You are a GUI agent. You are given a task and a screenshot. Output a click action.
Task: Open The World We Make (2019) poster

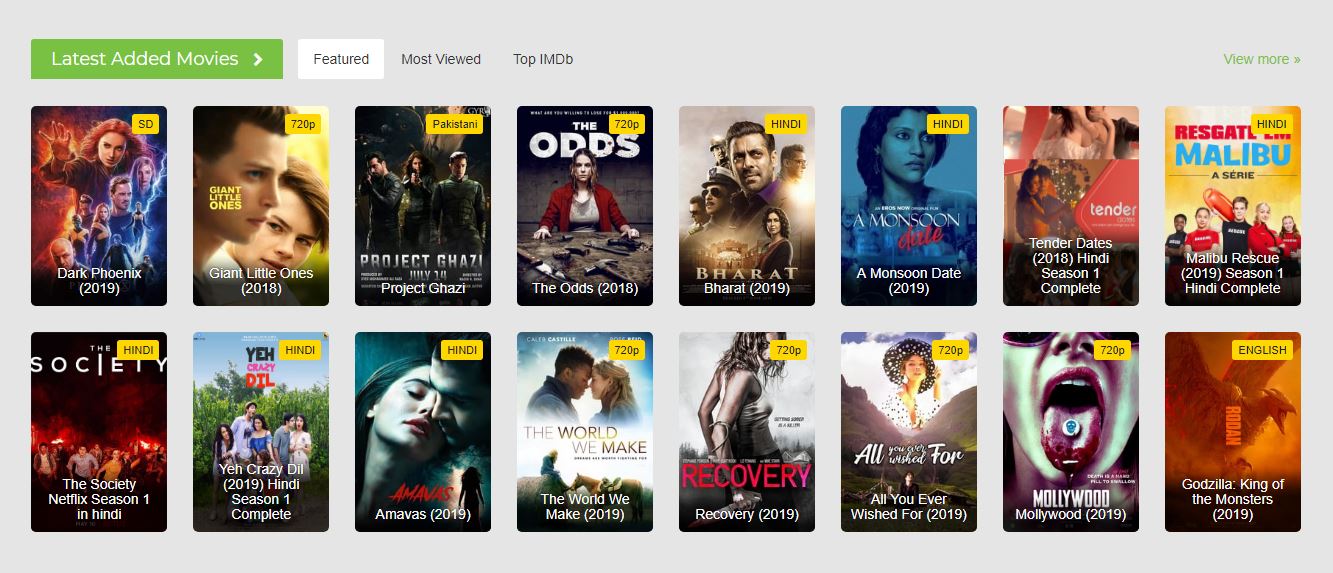(585, 432)
